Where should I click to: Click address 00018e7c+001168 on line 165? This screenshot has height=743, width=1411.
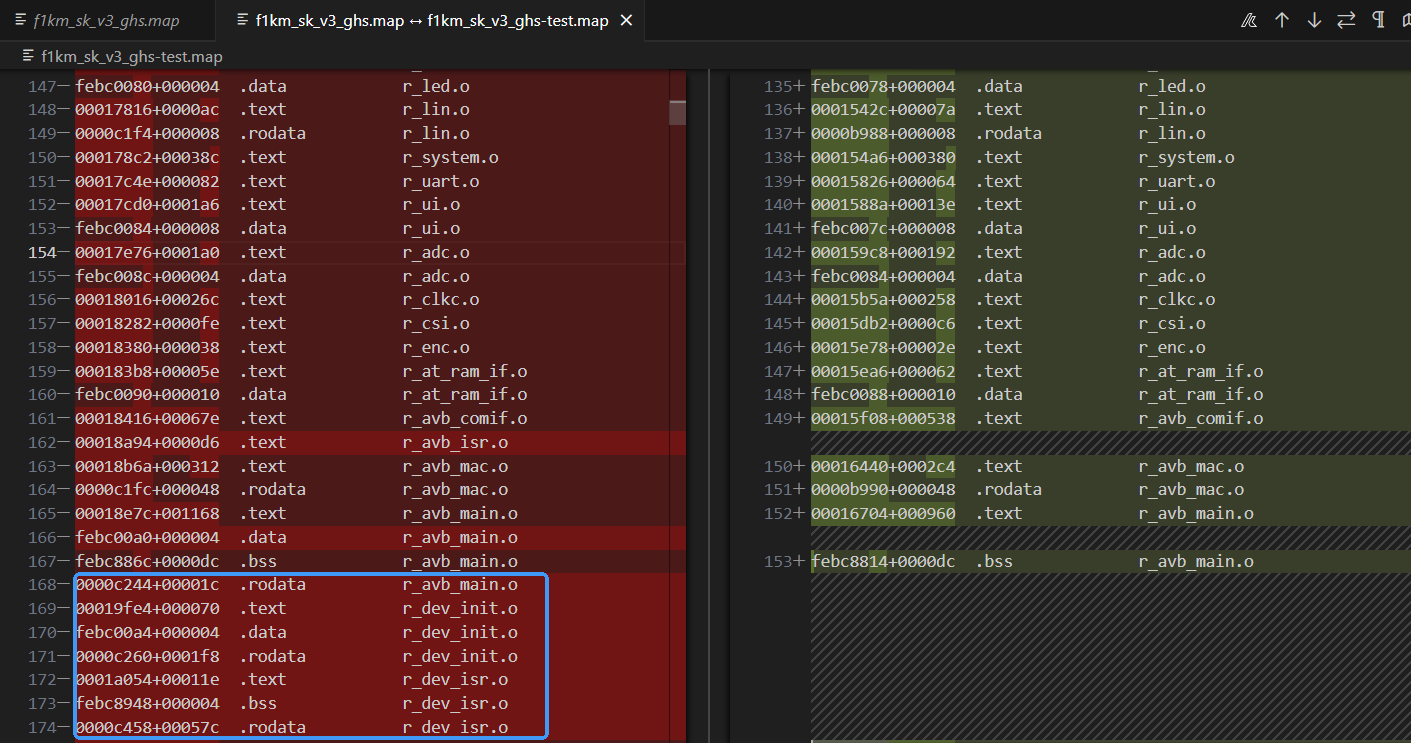tap(147, 513)
